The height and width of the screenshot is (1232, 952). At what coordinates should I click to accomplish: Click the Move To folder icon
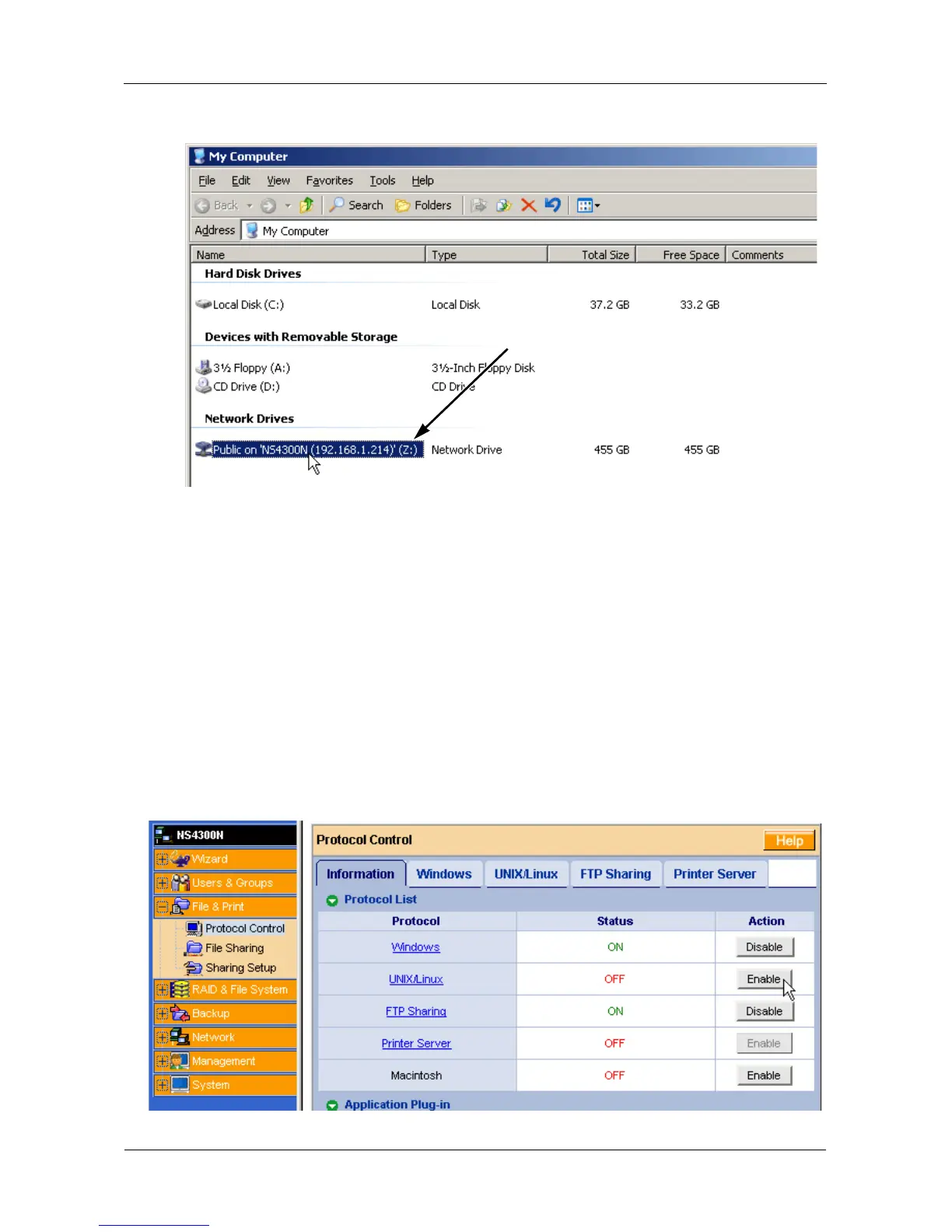tap(479, 205)
